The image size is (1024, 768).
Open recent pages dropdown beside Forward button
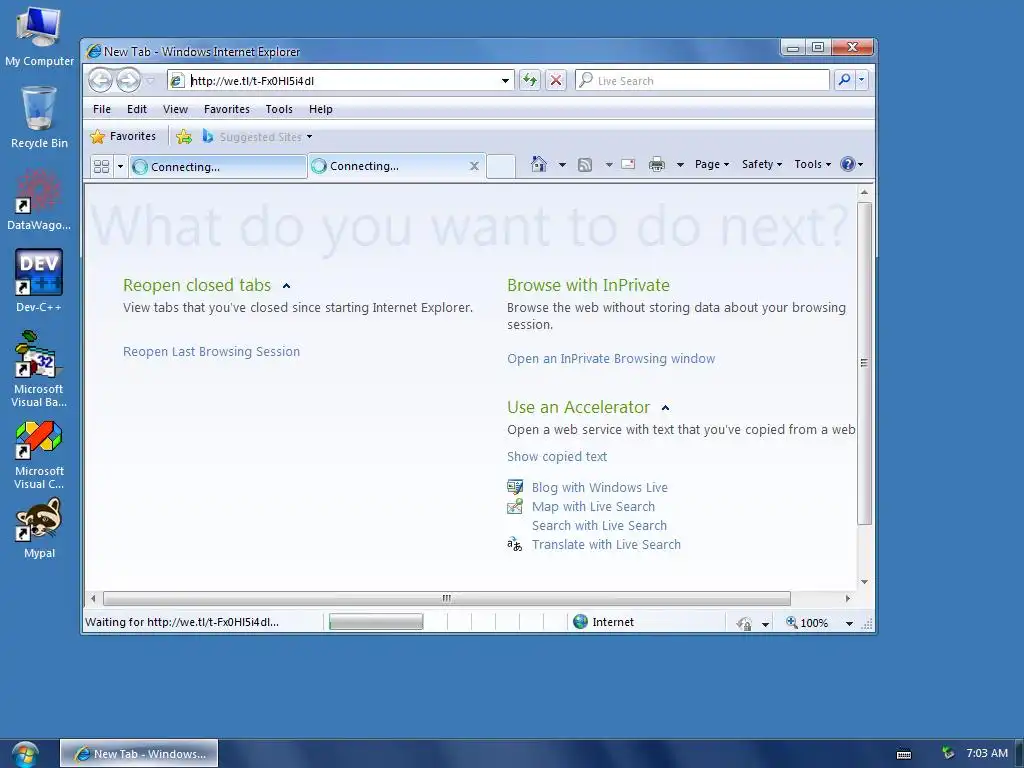pos(150,80)
